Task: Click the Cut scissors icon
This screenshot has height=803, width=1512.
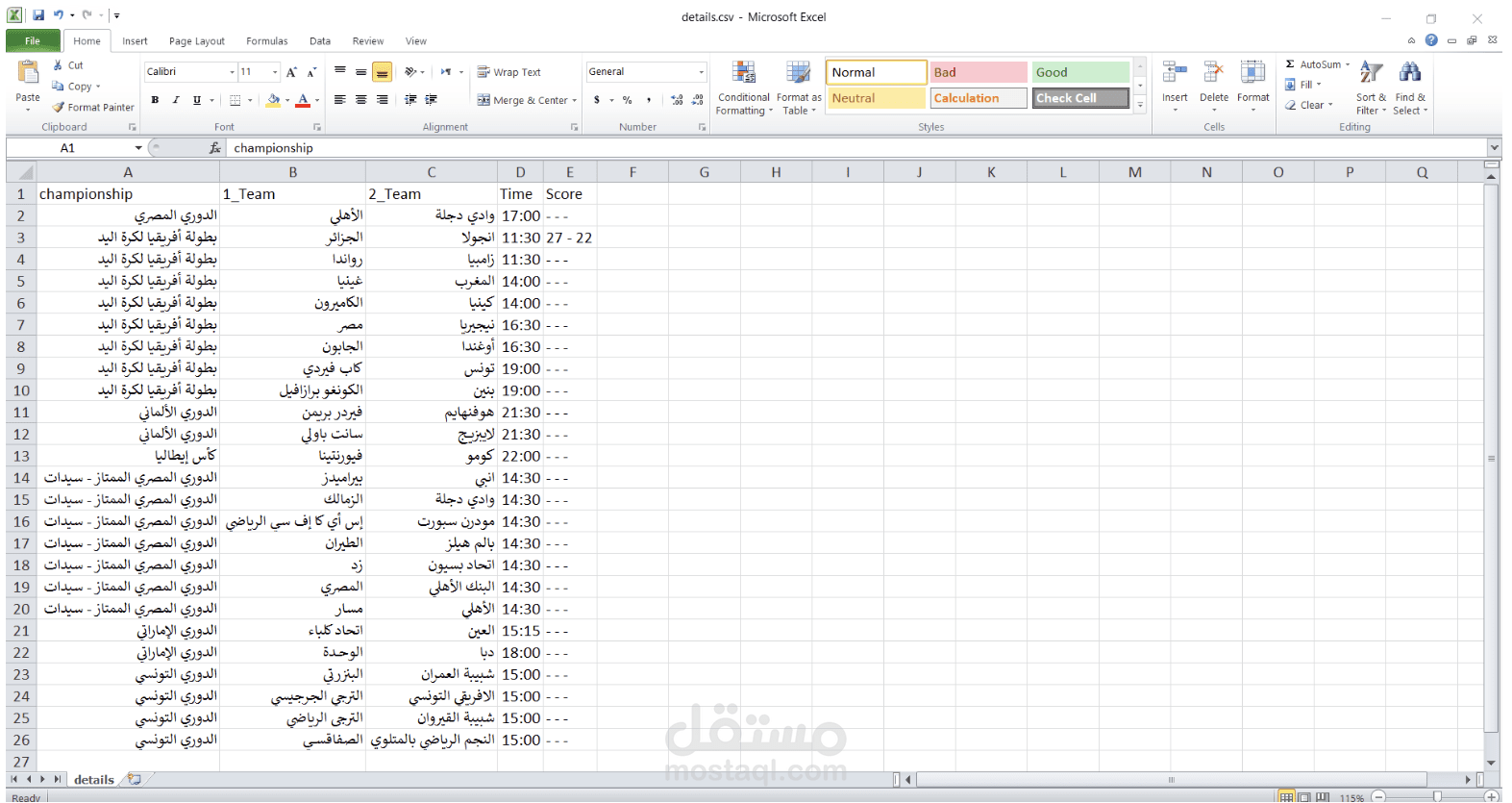Action: pyautogui.click(x=58, y=65)
